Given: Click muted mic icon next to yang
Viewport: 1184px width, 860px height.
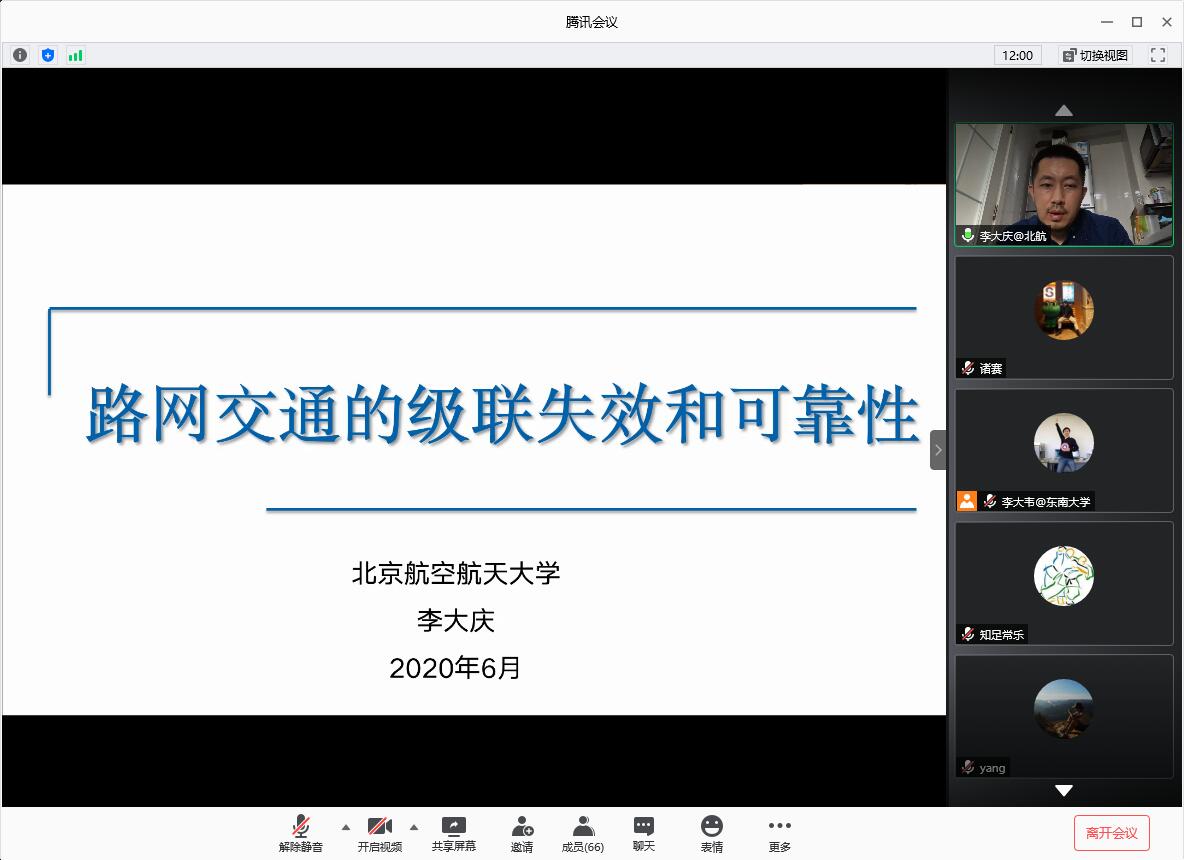Looking at the screenshot, I should click(968, 767).
